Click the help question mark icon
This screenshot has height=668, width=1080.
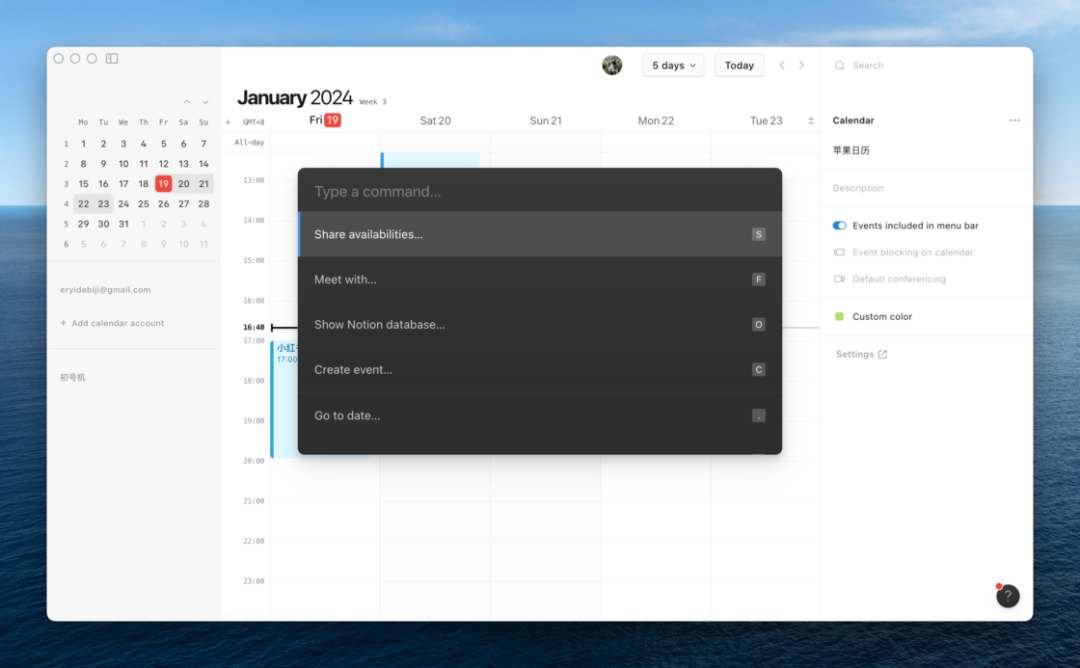(x=1008, y=596)
